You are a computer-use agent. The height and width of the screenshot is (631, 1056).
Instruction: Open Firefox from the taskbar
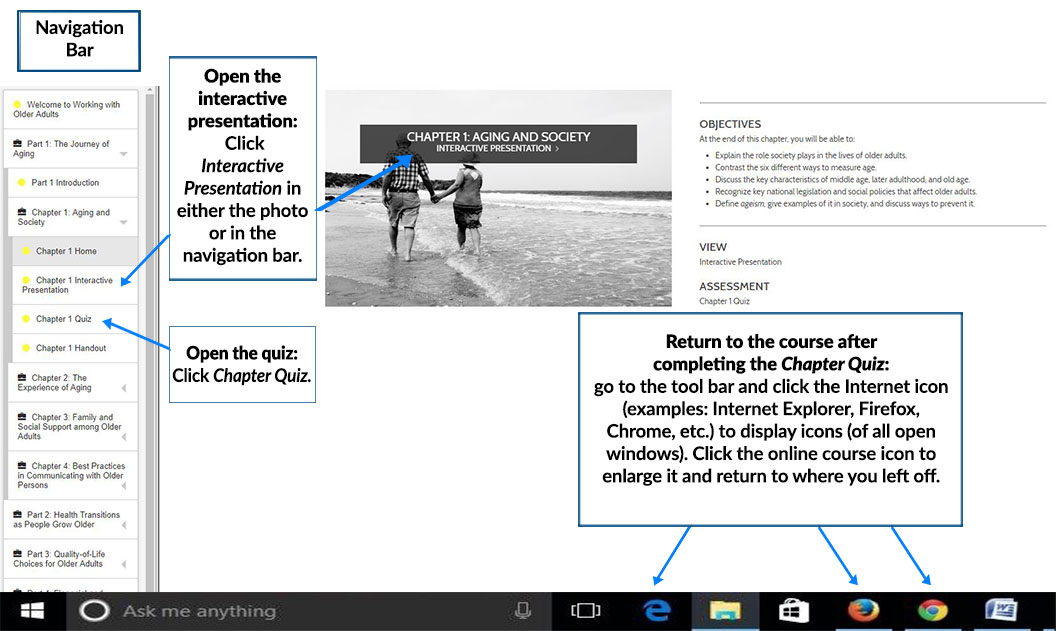tap(863, 611)
